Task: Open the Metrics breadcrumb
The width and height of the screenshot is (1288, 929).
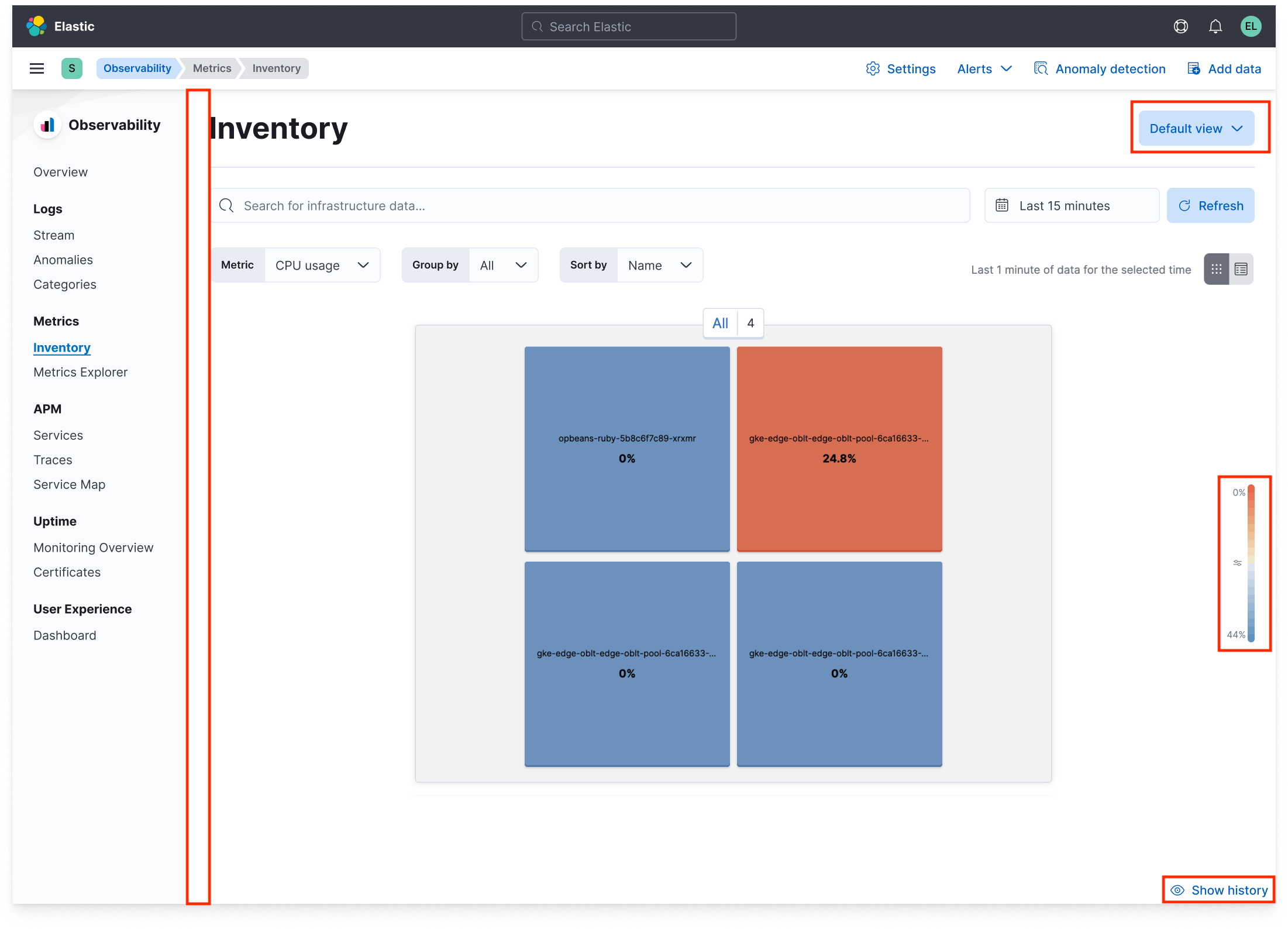Action: click(x=211, y=68)
